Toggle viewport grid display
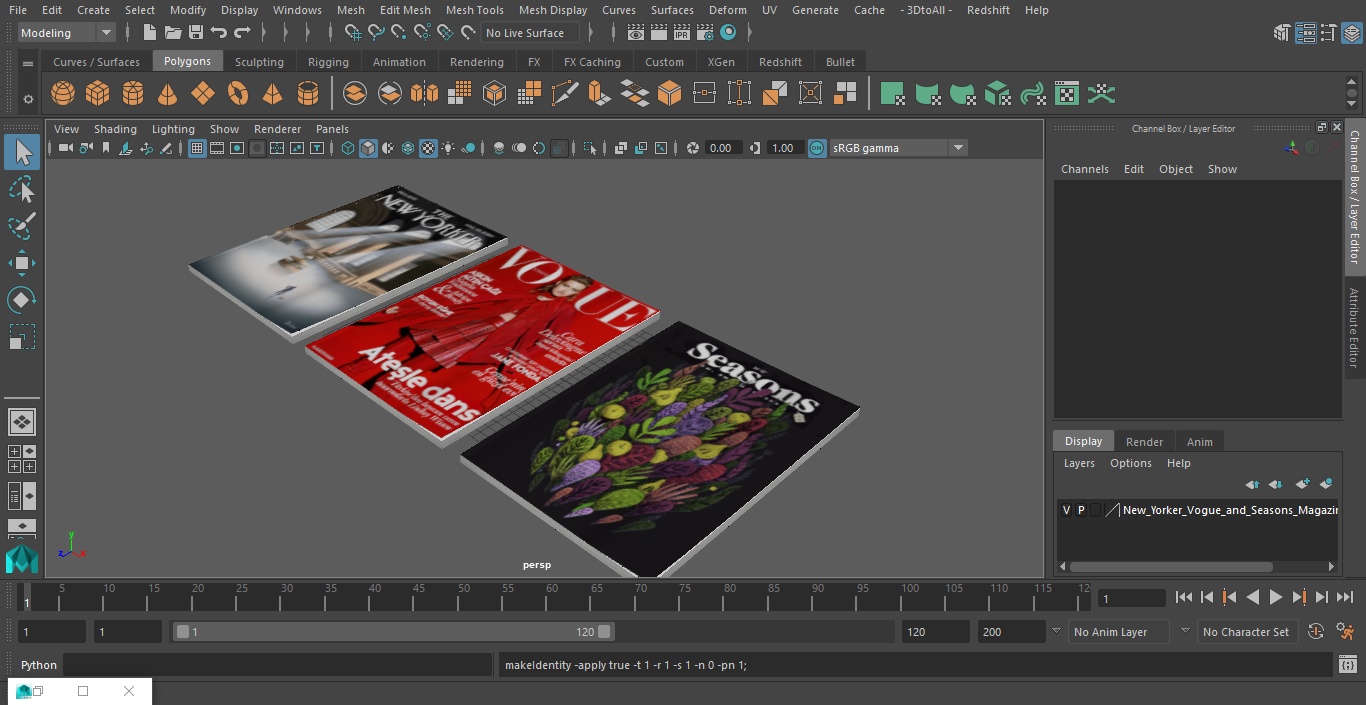1366x705 pixels. (197, 148)
